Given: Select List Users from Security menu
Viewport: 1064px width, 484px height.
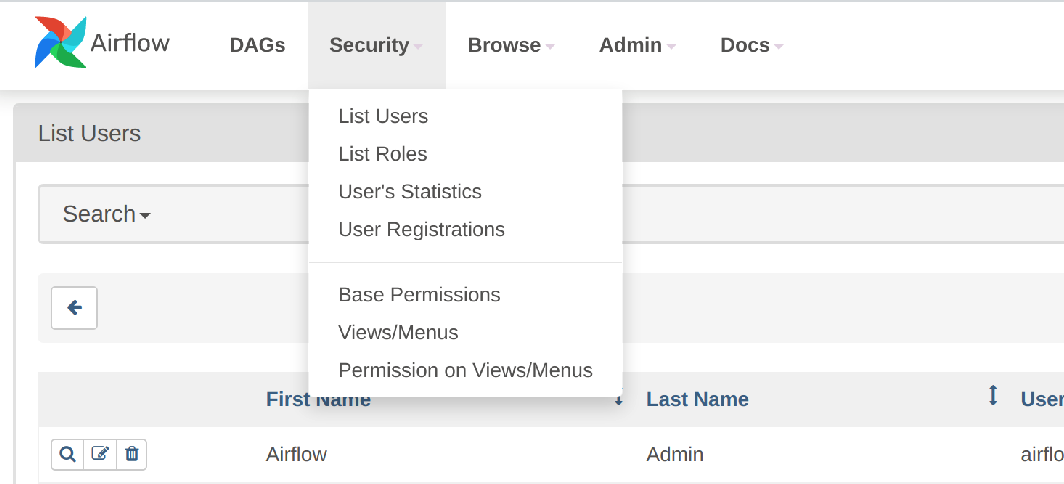Looking at the screenshot, I should pos(383,116).
